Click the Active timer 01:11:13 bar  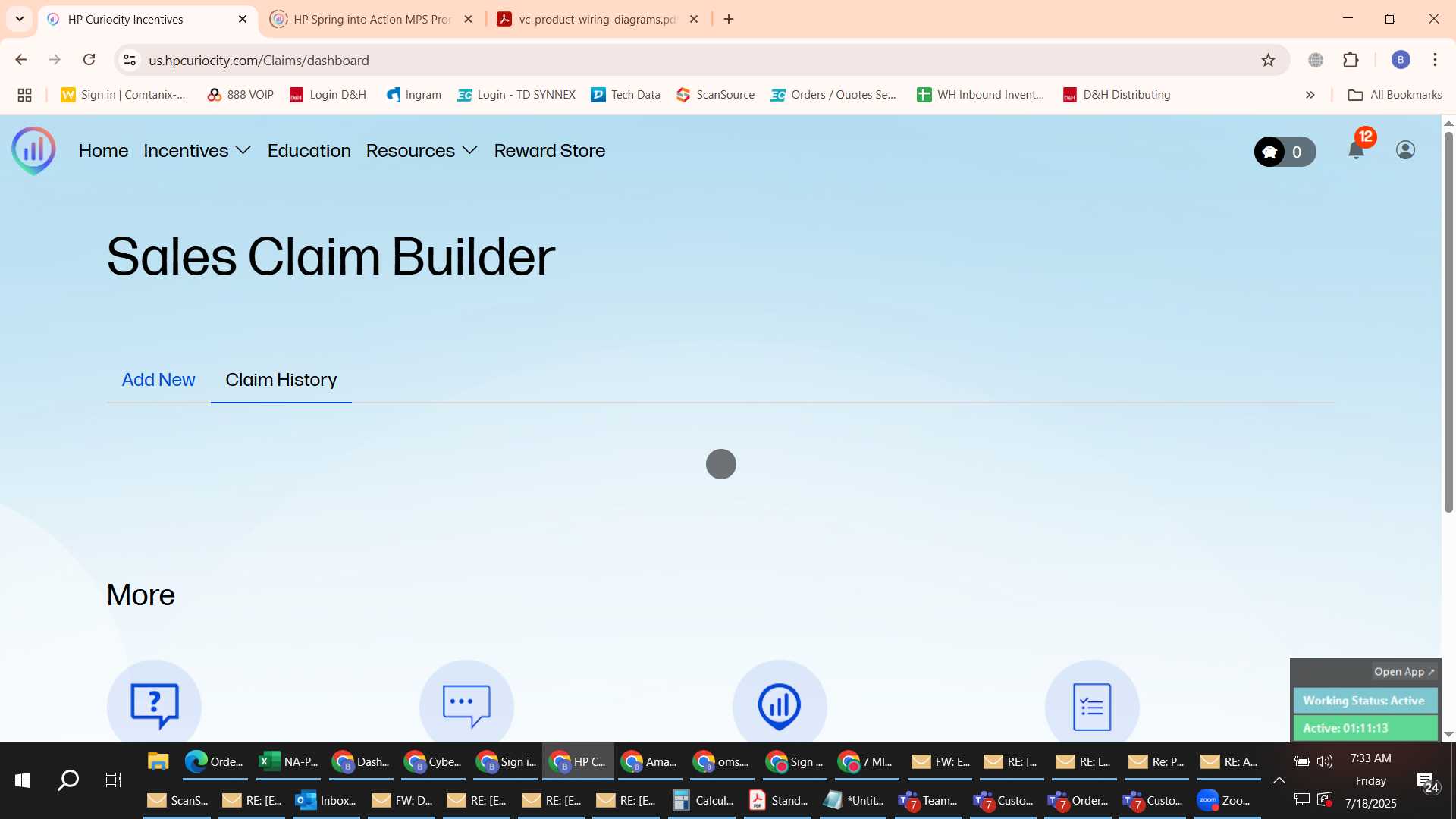(1365, 728)
